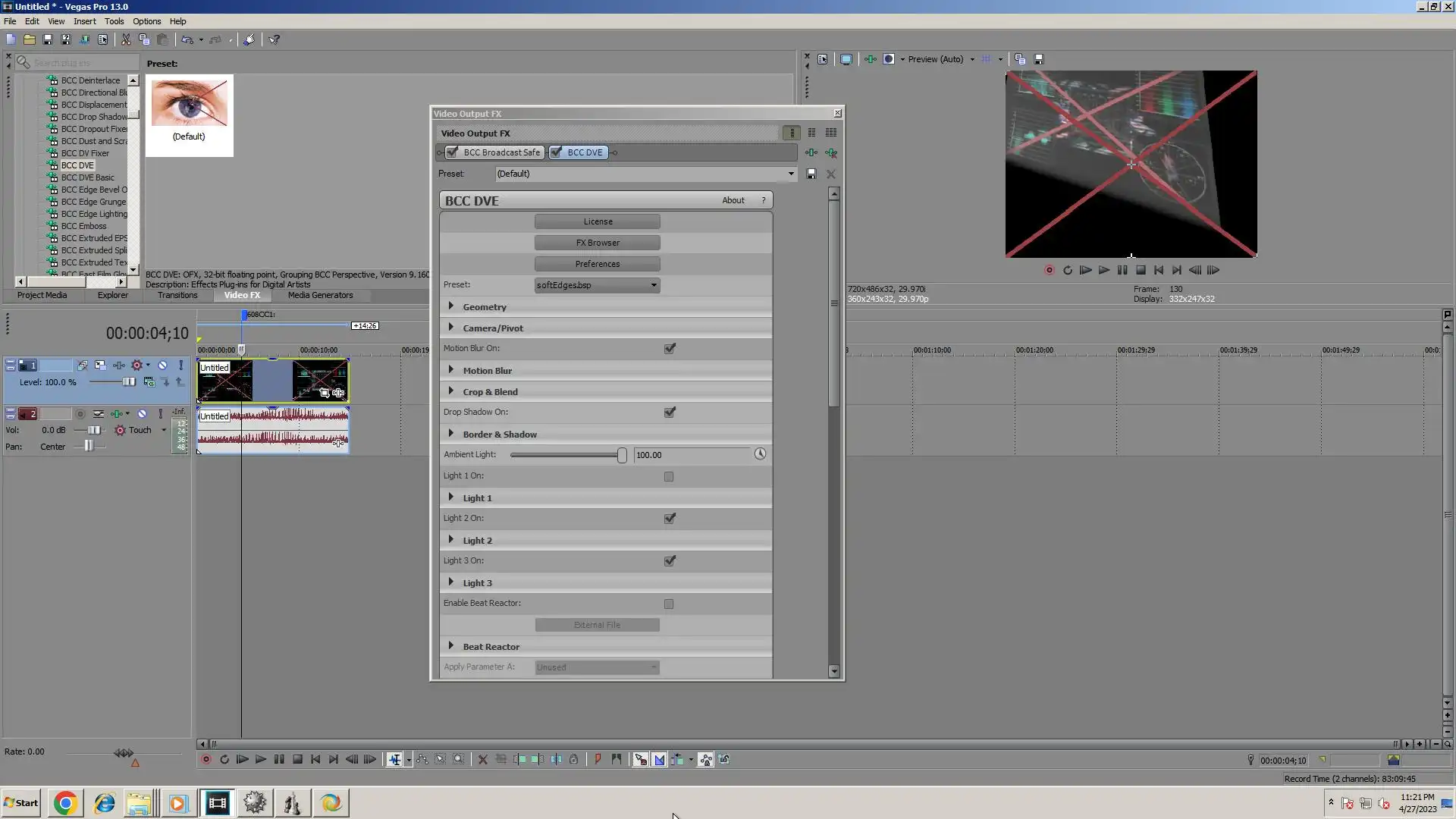Click Video Preview external monitor icon
Screen dimensions: 1456x819
pyautogui.click(x=846, y=59)
